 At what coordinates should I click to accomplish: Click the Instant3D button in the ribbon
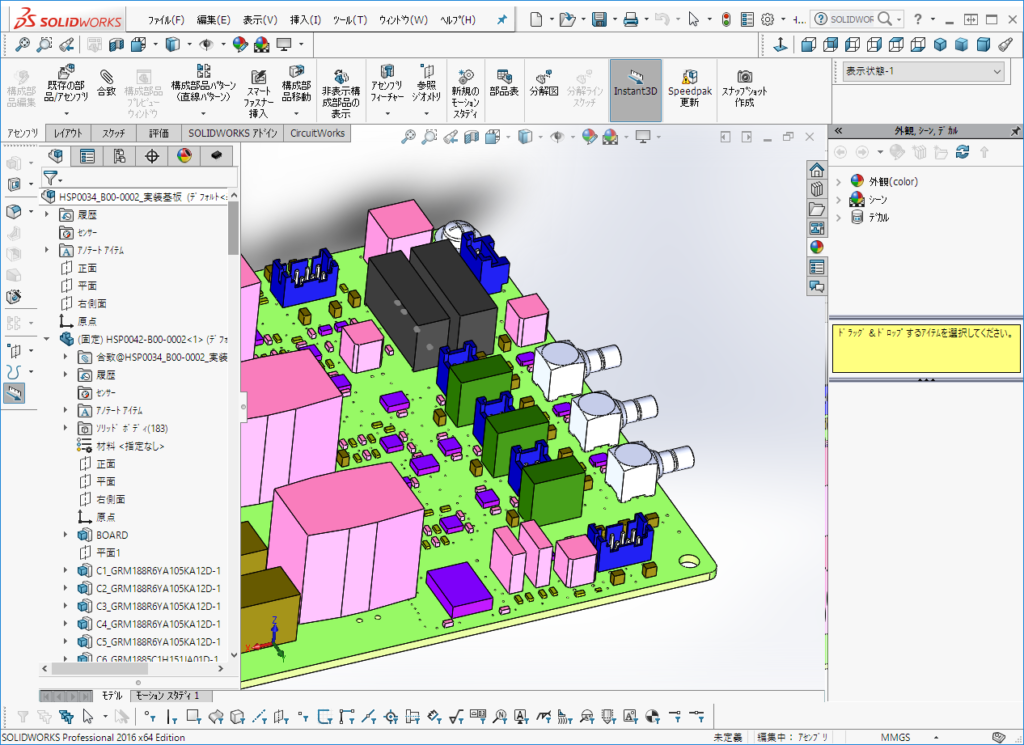pyautogui.click(x=635, y=90)
